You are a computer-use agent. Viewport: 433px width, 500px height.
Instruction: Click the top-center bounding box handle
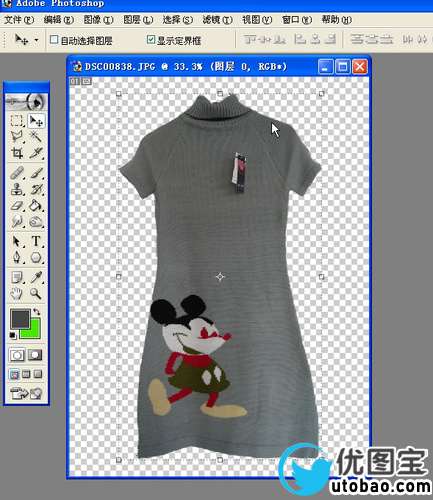(220, 94)
